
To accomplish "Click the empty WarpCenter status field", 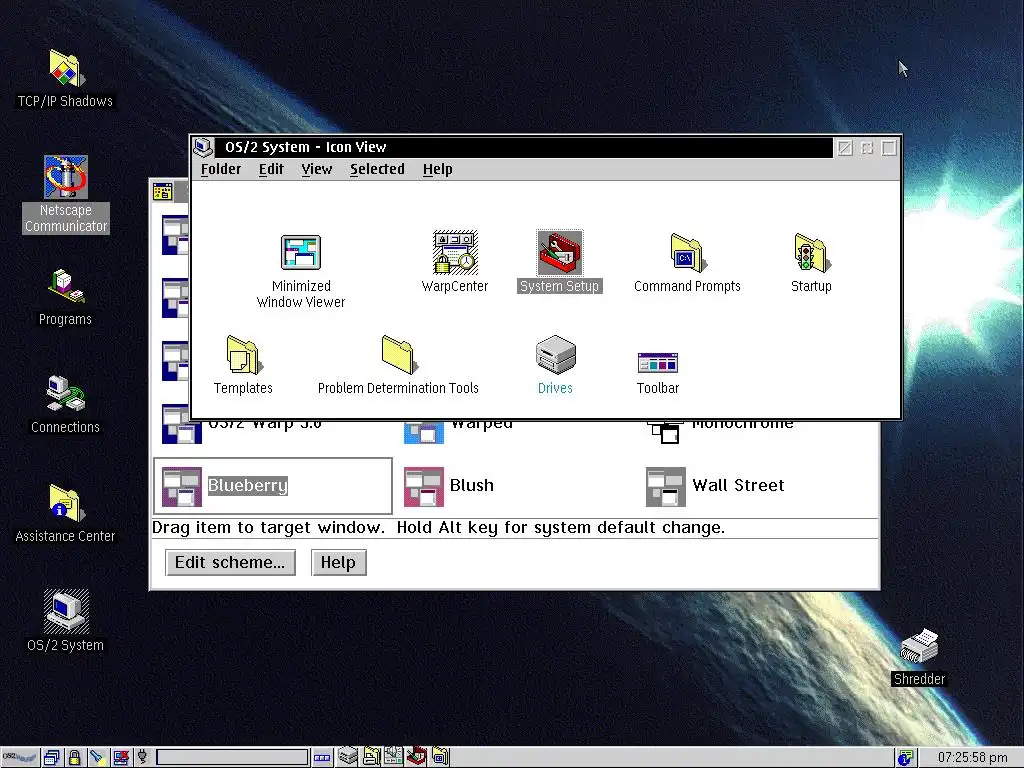I will [232, 758].
